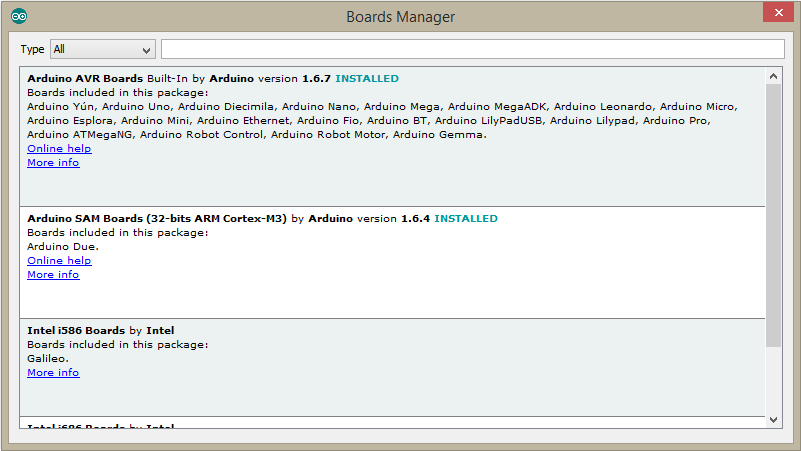Open the Type filter dropdown
This screenshot has height=451, width=801.
point(103,50)
